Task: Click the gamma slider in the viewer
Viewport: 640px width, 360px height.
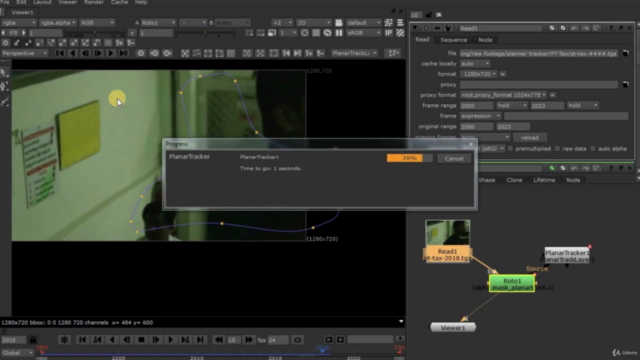Action: click(x=206, y=33)
